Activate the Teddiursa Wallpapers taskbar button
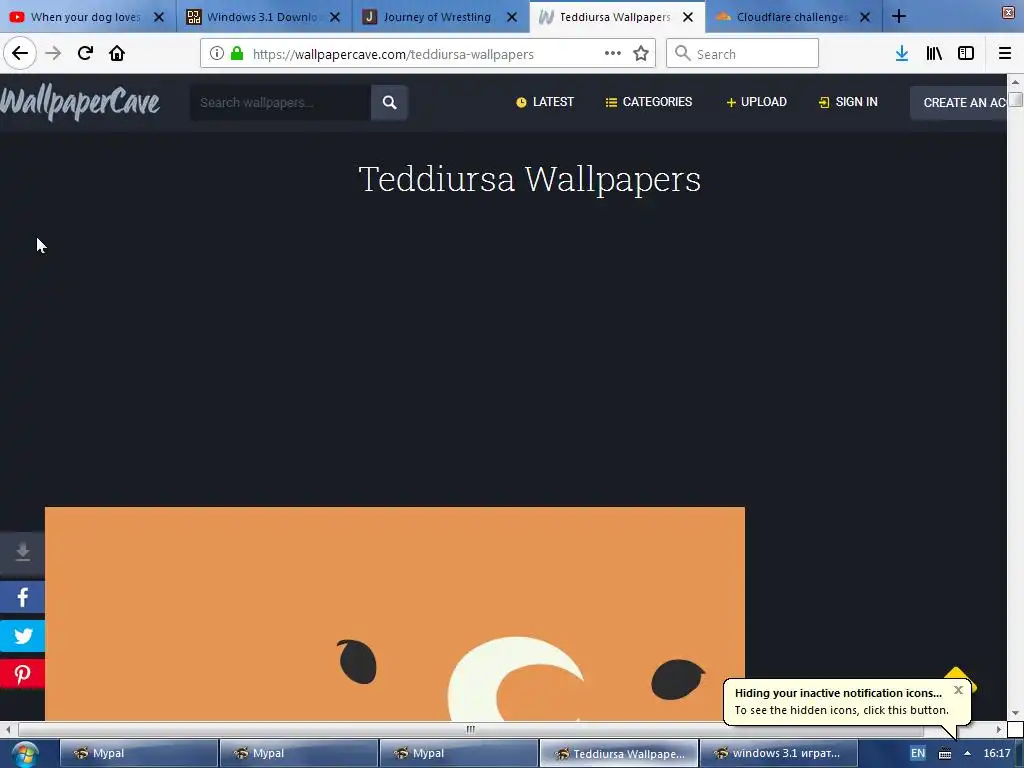 (x=618, y=754)
